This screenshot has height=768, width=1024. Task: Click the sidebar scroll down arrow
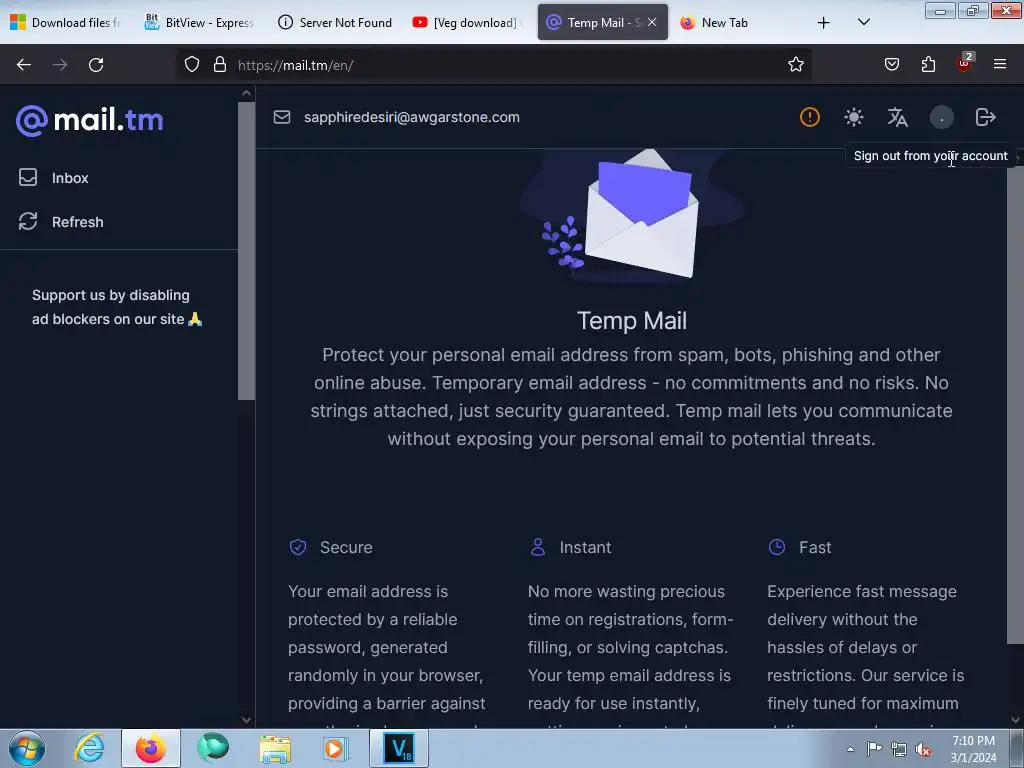[246, 720]
